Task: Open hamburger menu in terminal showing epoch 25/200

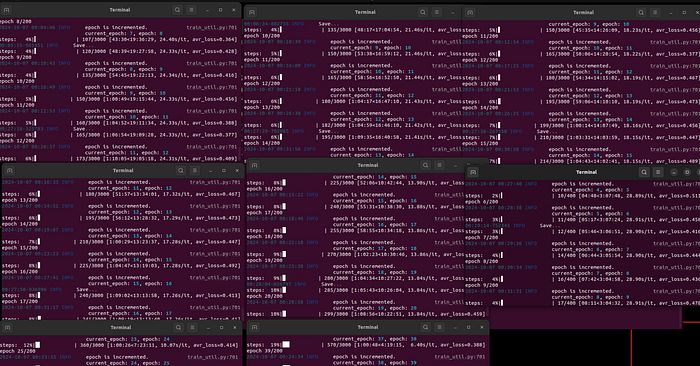Action: (x=192, y=328)
